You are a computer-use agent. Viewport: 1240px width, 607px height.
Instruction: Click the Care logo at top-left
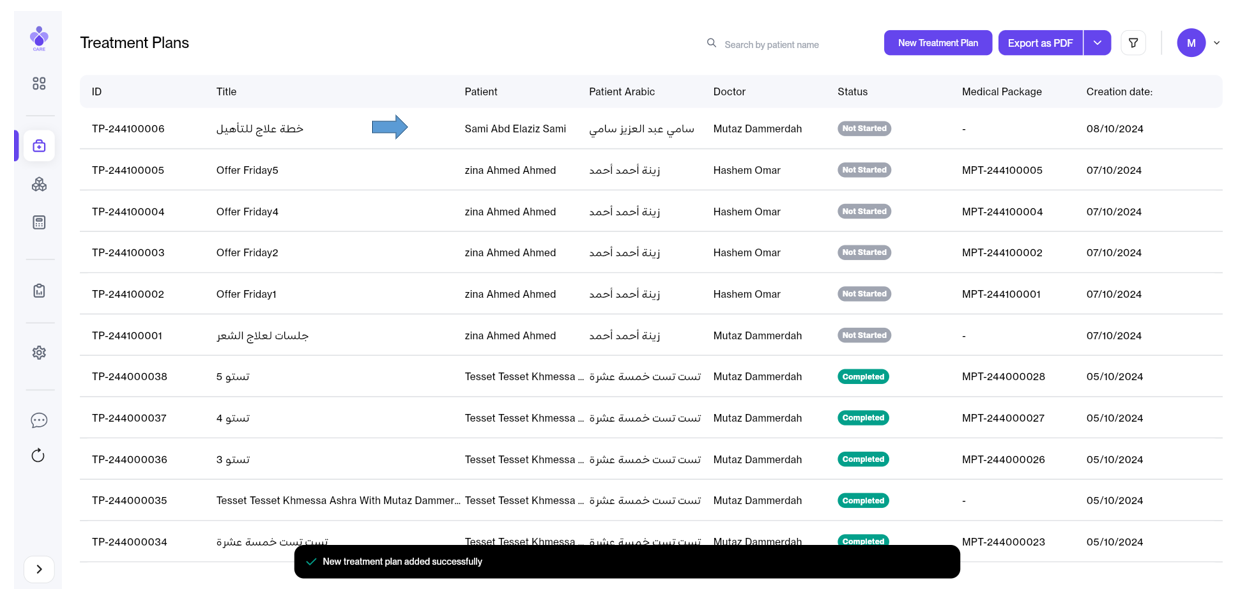click(39, 38)
